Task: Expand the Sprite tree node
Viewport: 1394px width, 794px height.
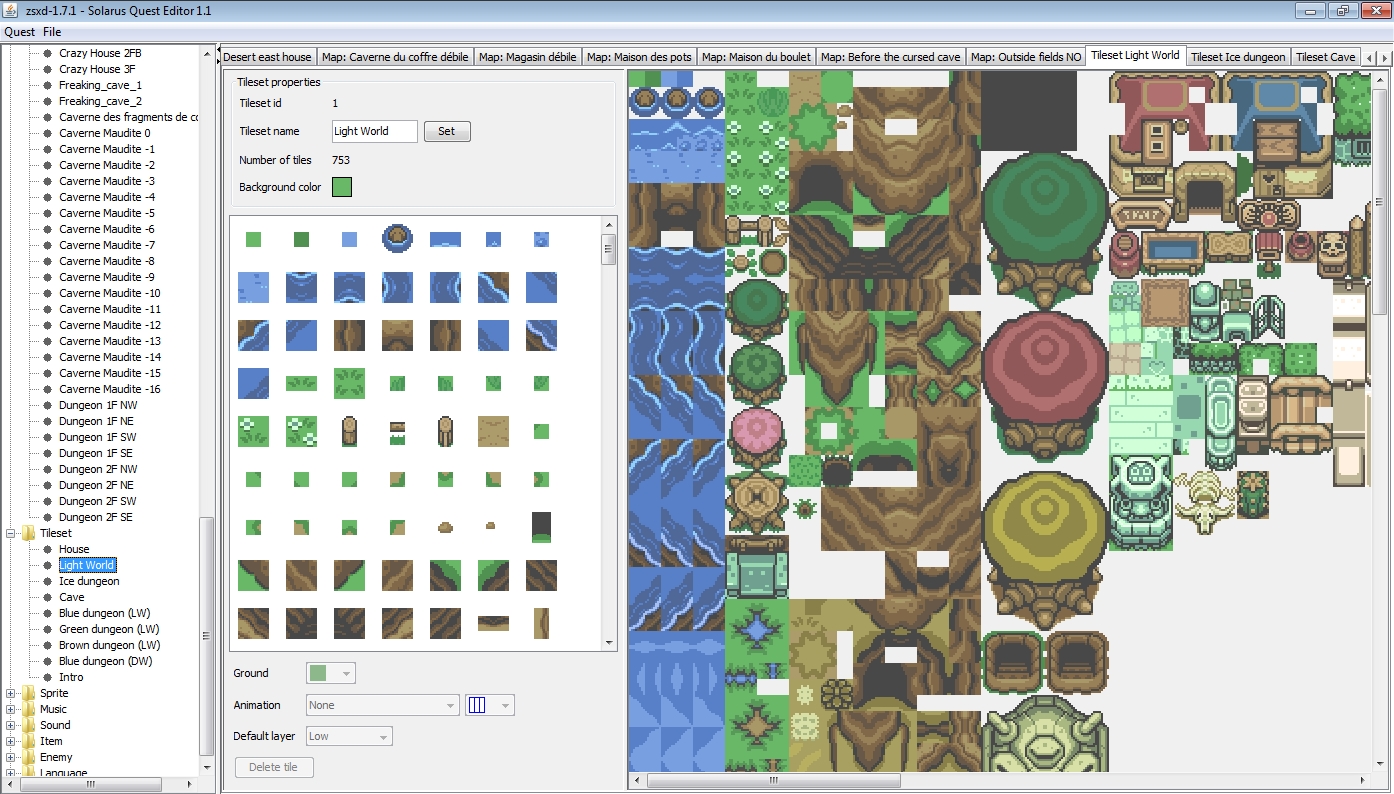Action: [x=11, y=693]
